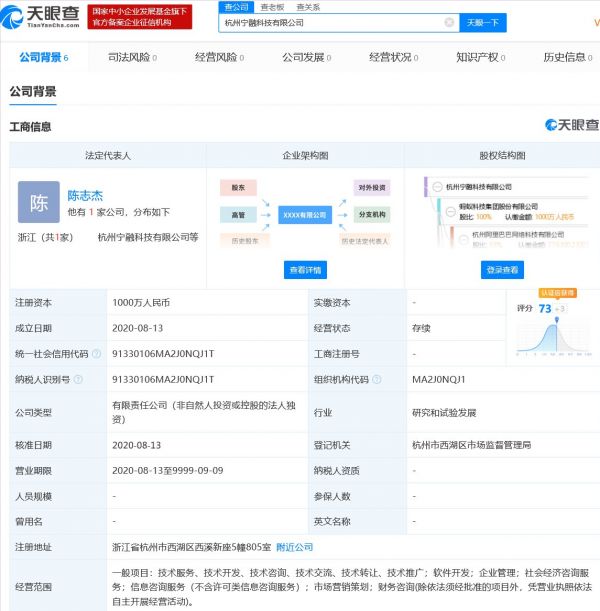Click the company name search input field
Viewport: 600px width, 611px height.
[330, 22]
